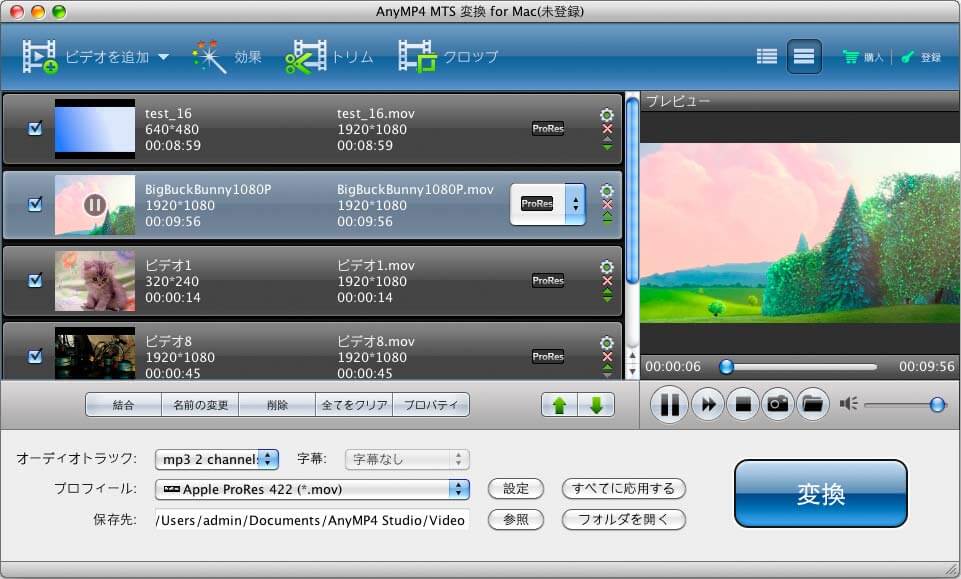Open the profile Apple ProRes 422 dropdown
961x579 pixels.
(312, 489)
